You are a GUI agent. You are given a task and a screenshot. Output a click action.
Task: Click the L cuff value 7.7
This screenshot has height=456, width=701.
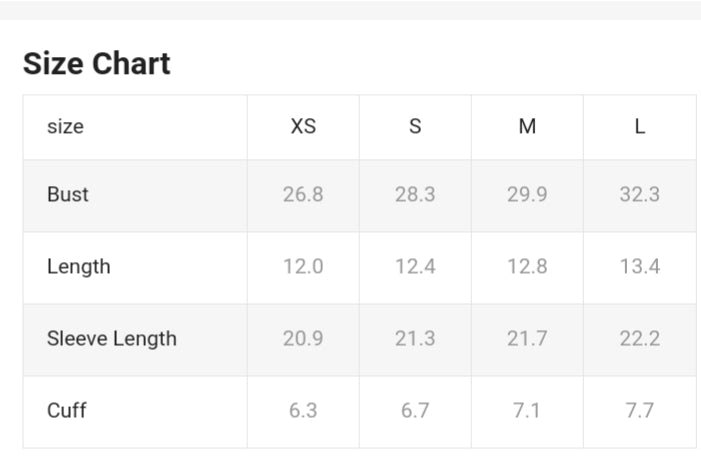coord(639,411)
